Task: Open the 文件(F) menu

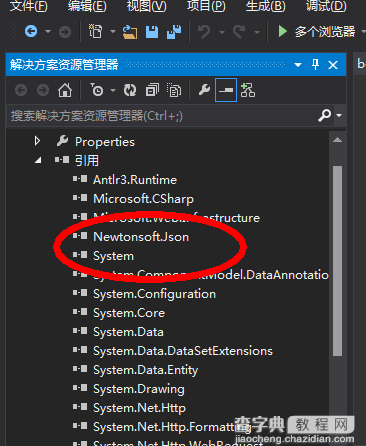Action: pyautogui.click(x=29, y=6)
